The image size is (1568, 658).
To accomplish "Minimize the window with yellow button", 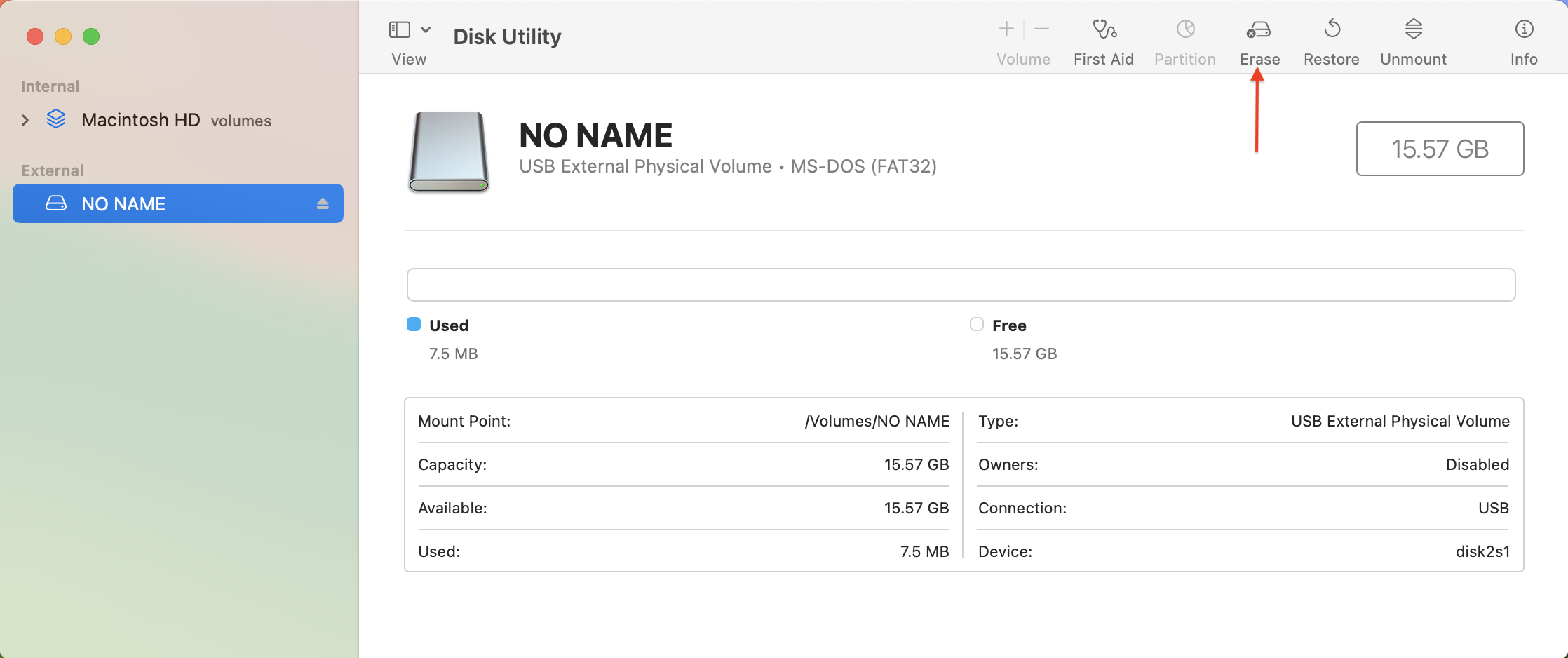I will click(x=63, y=36).
